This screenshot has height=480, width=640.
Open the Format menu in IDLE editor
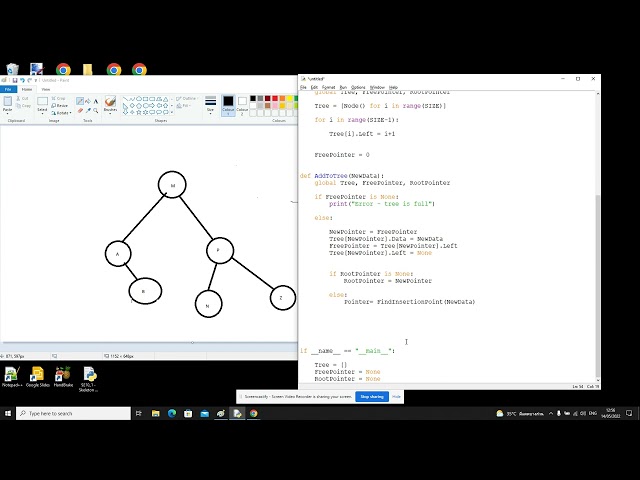tap(328, 87)
